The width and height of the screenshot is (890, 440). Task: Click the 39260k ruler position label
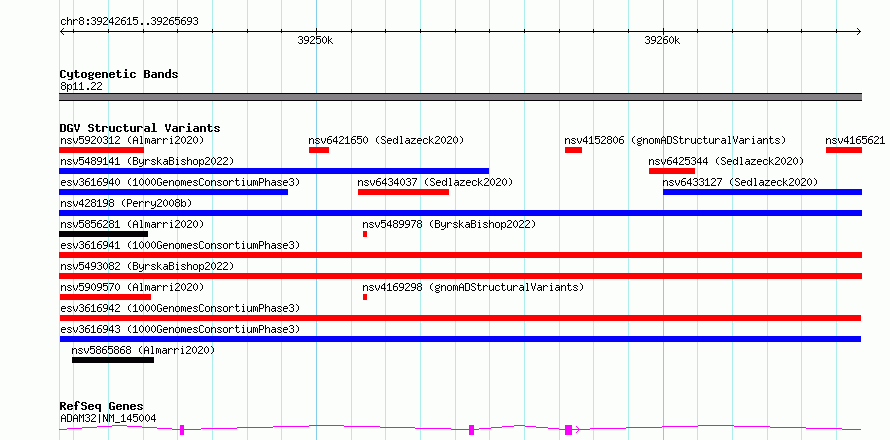pyautogui.click(x=662, y=40)
